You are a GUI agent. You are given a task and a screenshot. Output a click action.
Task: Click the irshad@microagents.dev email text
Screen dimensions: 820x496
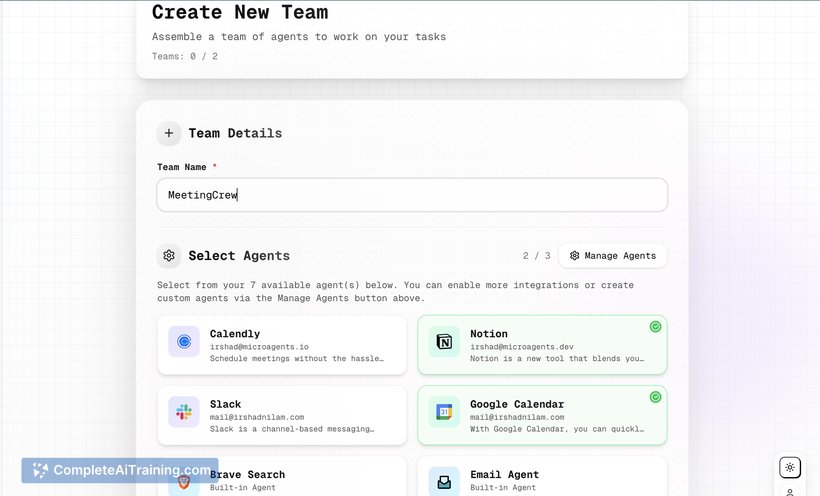pyautogui.click(x=521, y=347)
